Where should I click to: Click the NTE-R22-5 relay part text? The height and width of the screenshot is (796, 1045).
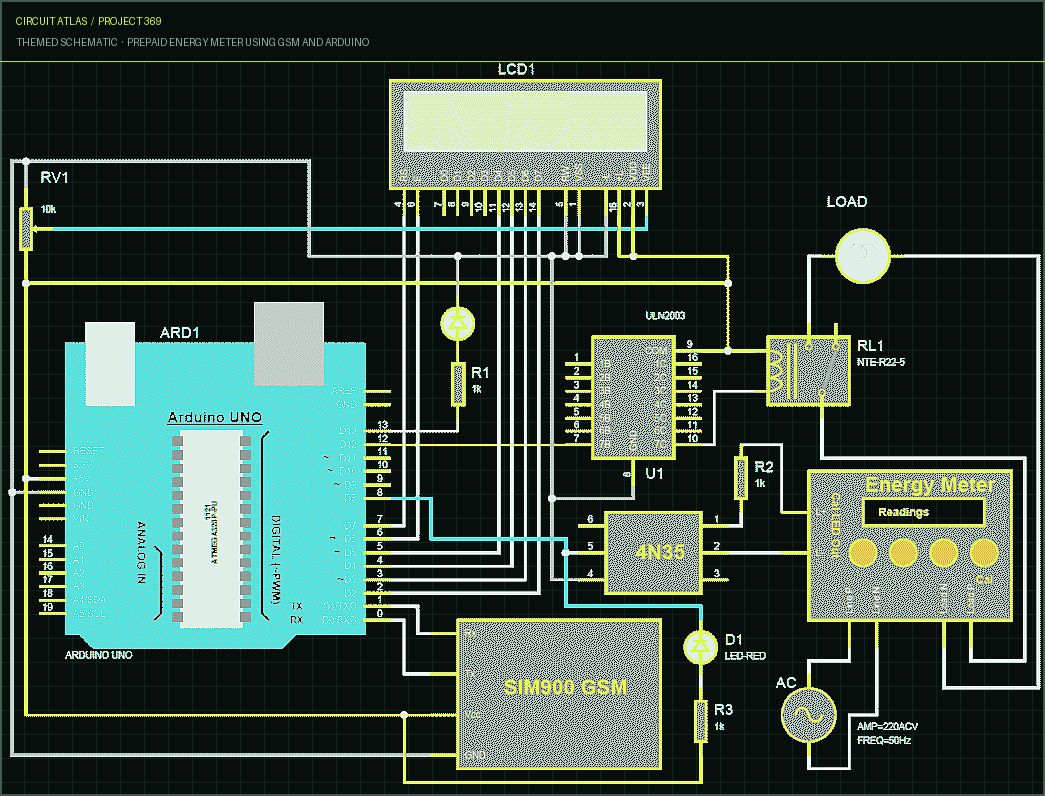click(x=881, y=362)
